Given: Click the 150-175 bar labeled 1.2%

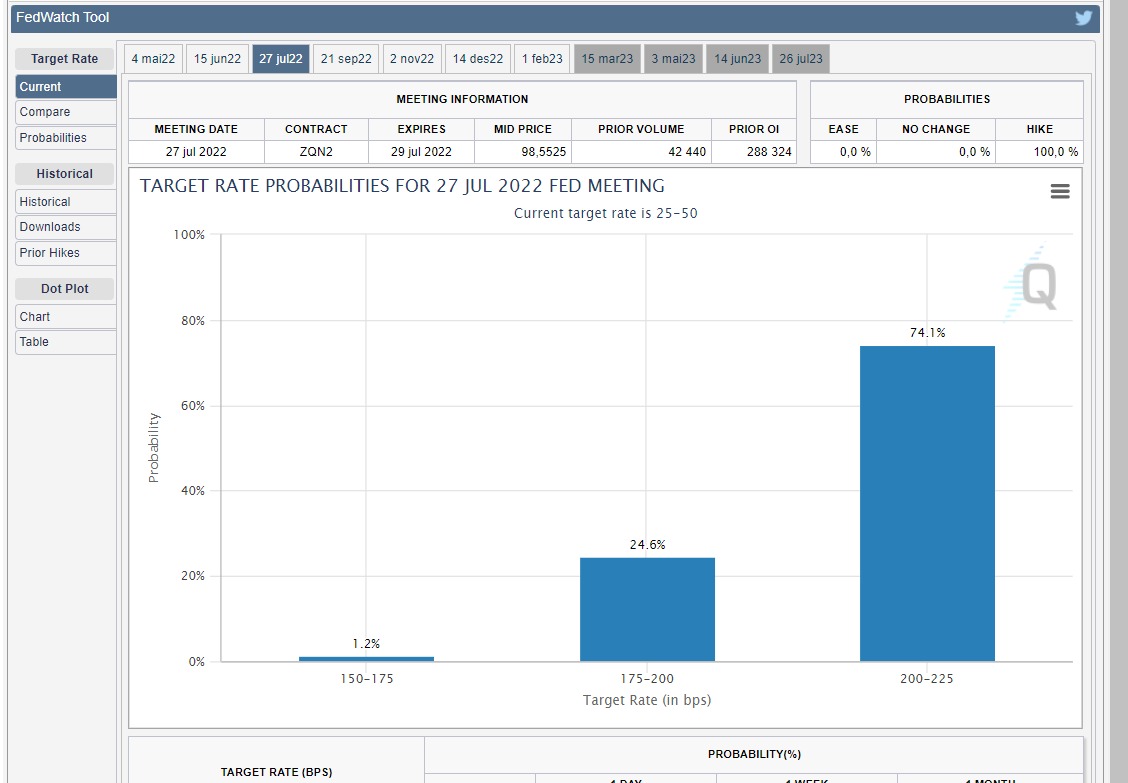Looking at the screenshot, I should pos(366,658).
